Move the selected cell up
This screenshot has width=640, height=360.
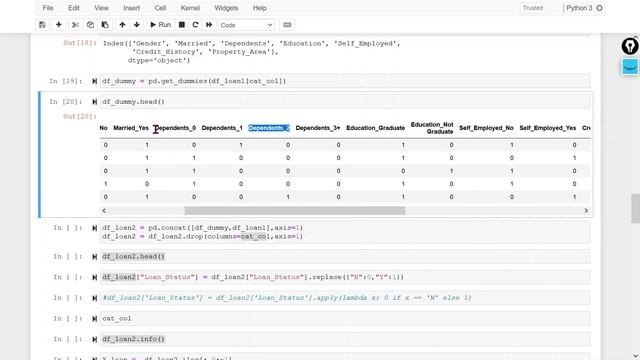[x=122, y=25]
